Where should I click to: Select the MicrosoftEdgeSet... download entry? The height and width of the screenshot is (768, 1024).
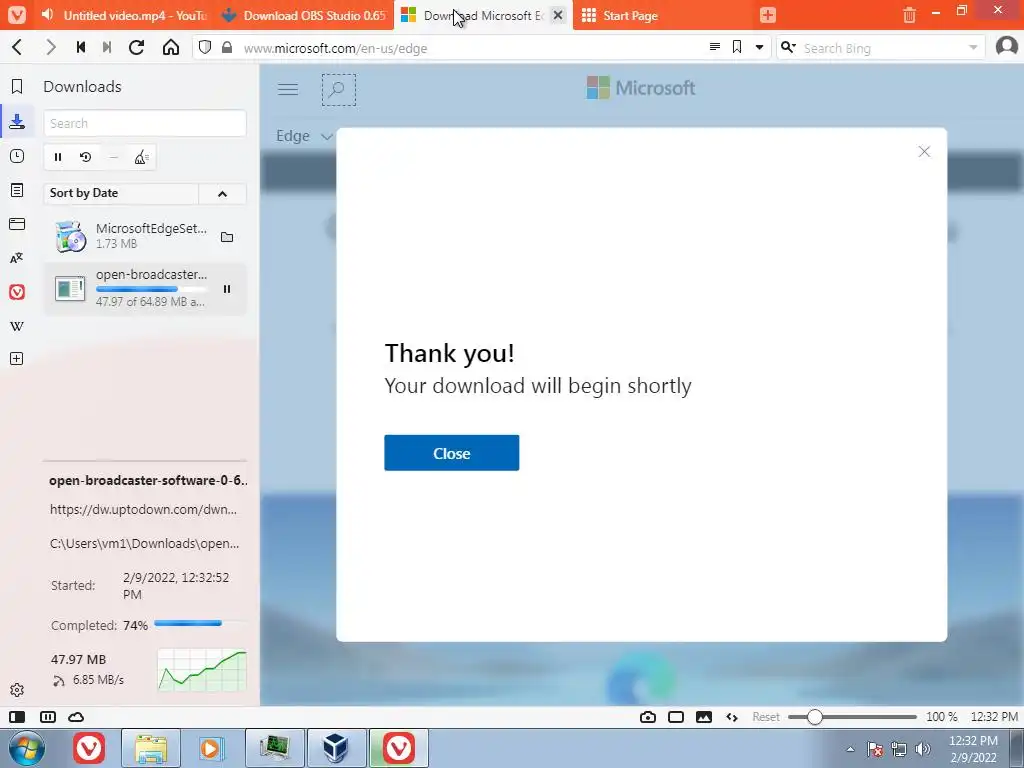click(145, 236)
